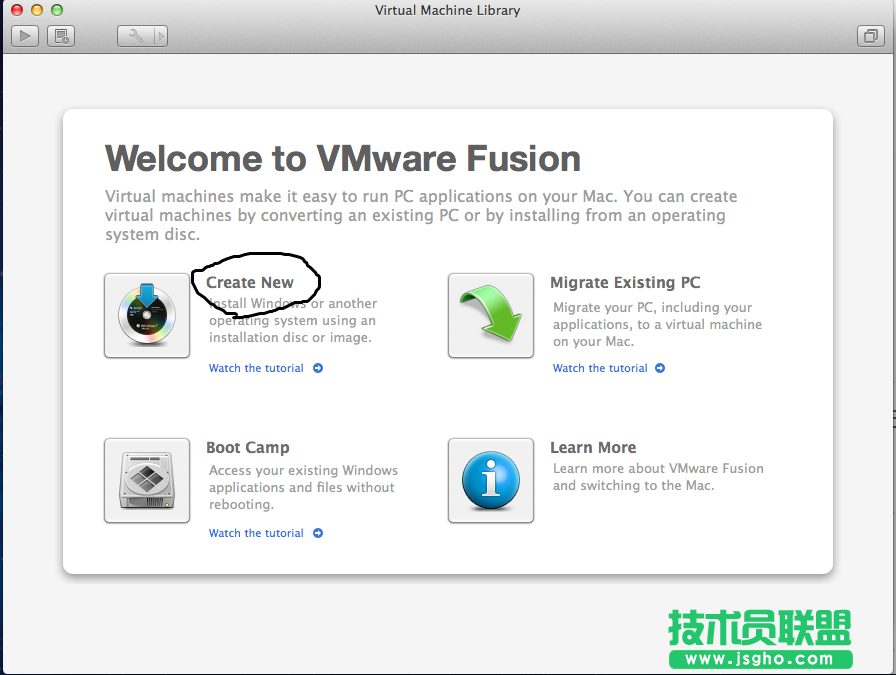Start the virtual machine with the play icon
This screenshot has width=896, height=675.
click(x=24, y=35)
